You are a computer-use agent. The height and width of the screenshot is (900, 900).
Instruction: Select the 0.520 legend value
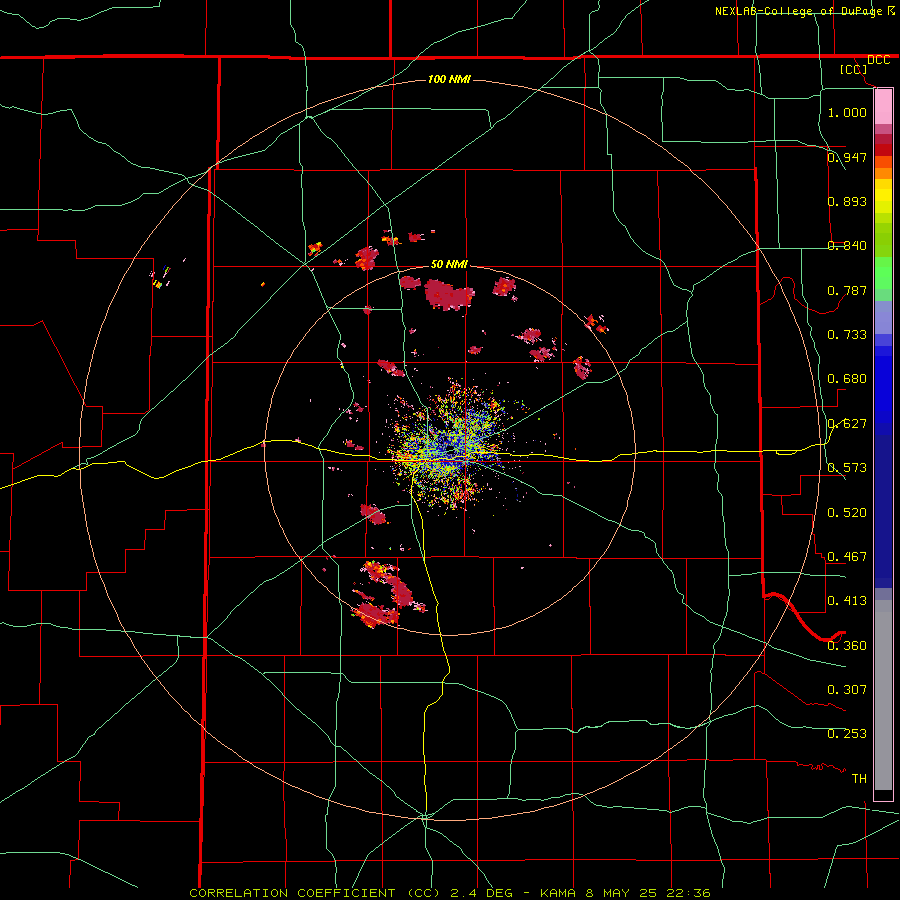click(847, 512)
